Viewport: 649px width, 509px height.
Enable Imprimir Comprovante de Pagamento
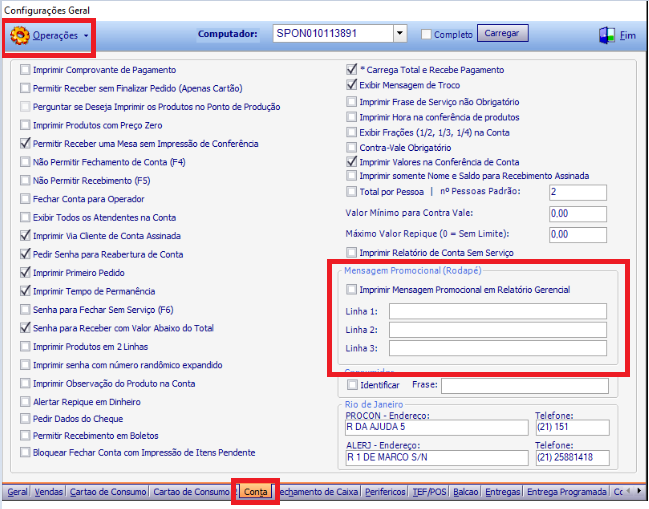tap(25, 70)
